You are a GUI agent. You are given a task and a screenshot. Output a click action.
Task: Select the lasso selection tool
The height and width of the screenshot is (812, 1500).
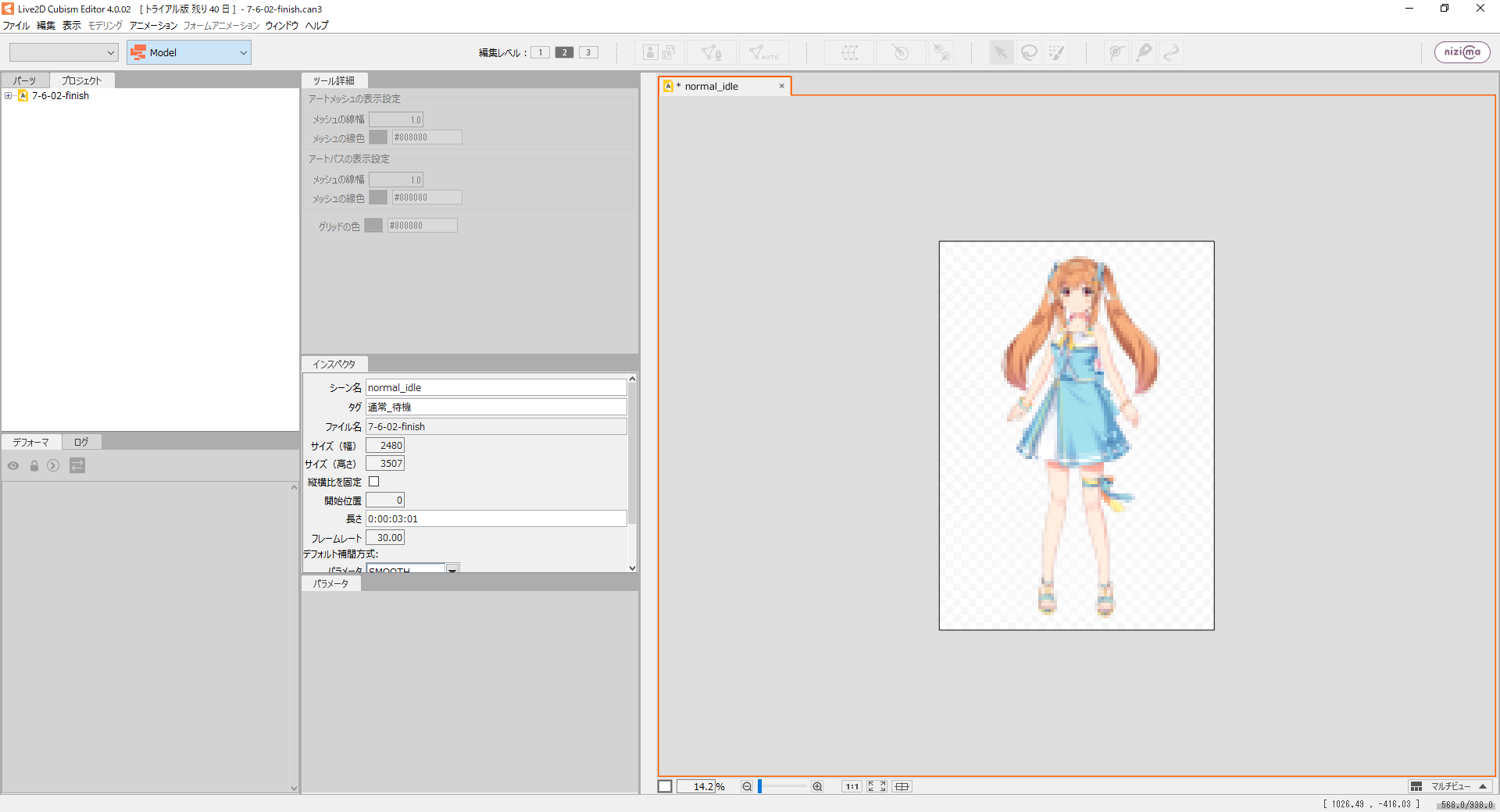(x=1029, y=52)
